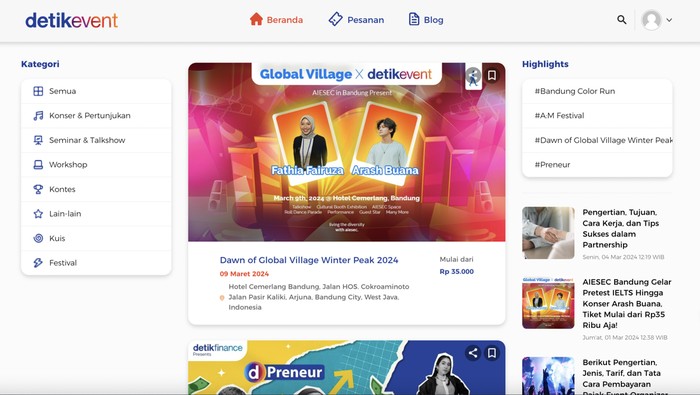Bookmark the Global Village event
Image resolution: width=700 pixels, height=395 pixels.
click(x=492, y=75)
